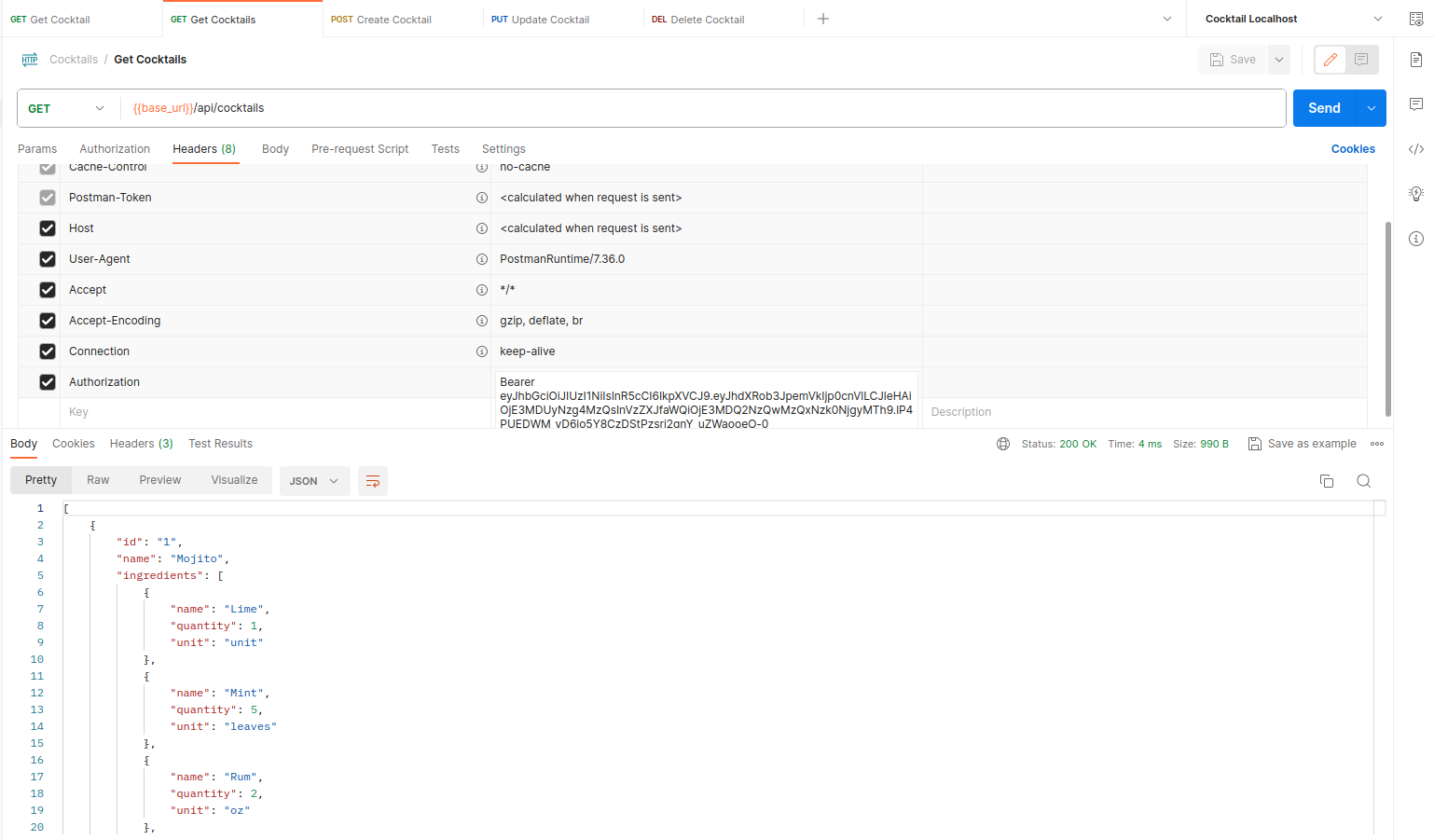Open the comments icon in right sidebar
Screen dimensions: 1434x840
[x=1416, y=103]
